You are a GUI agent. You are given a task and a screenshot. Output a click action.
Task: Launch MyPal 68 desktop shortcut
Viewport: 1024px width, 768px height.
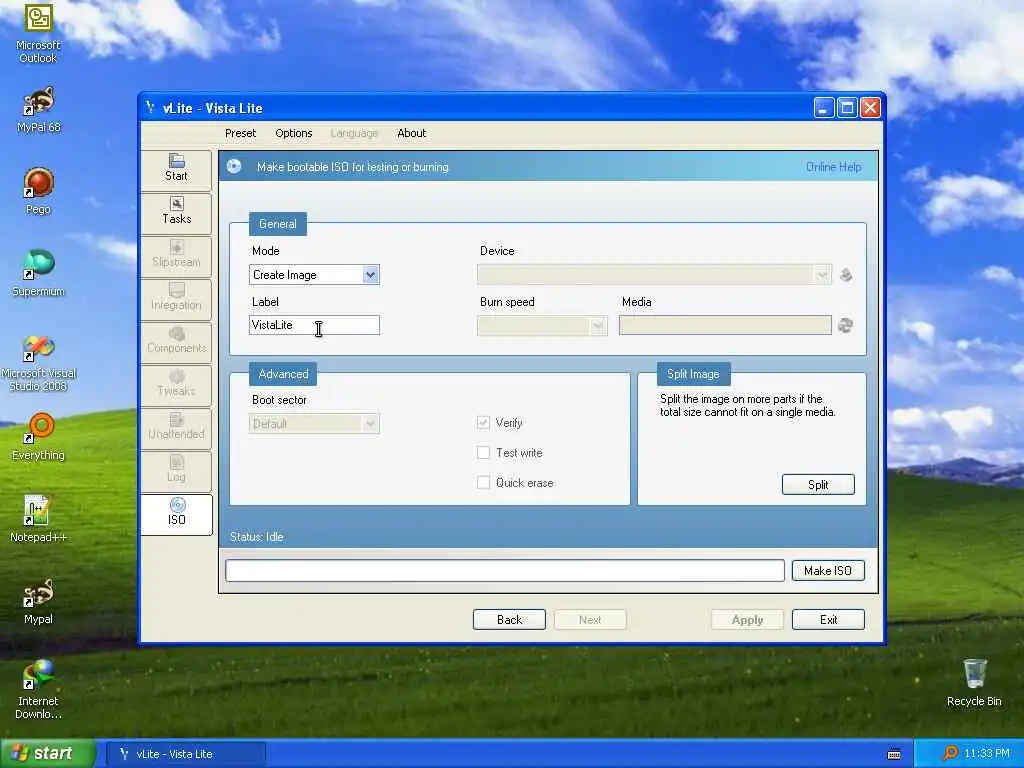[38, 110]
